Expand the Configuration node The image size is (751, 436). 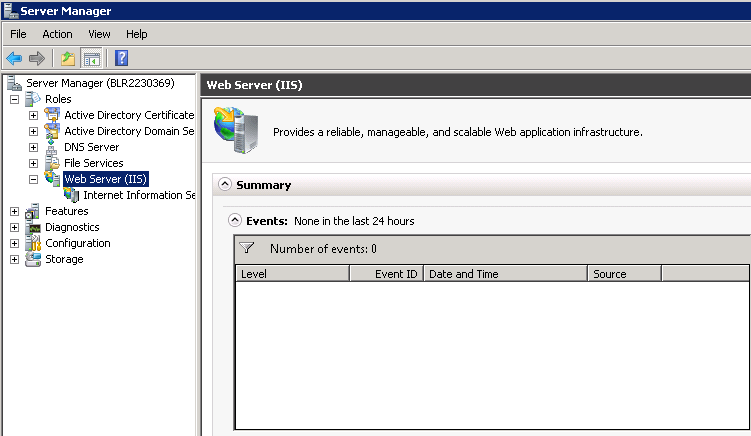click(x=14, y=243)
